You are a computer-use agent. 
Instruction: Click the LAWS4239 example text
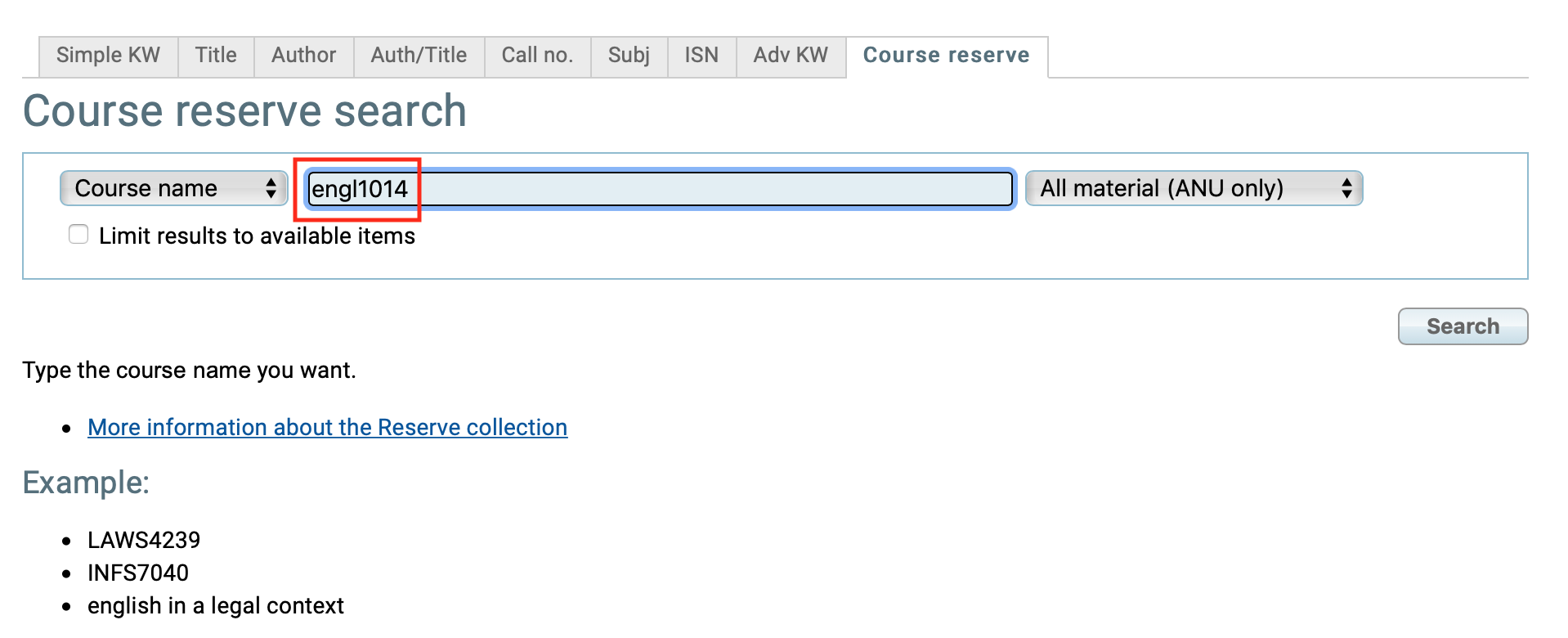(x=144, y=540)
